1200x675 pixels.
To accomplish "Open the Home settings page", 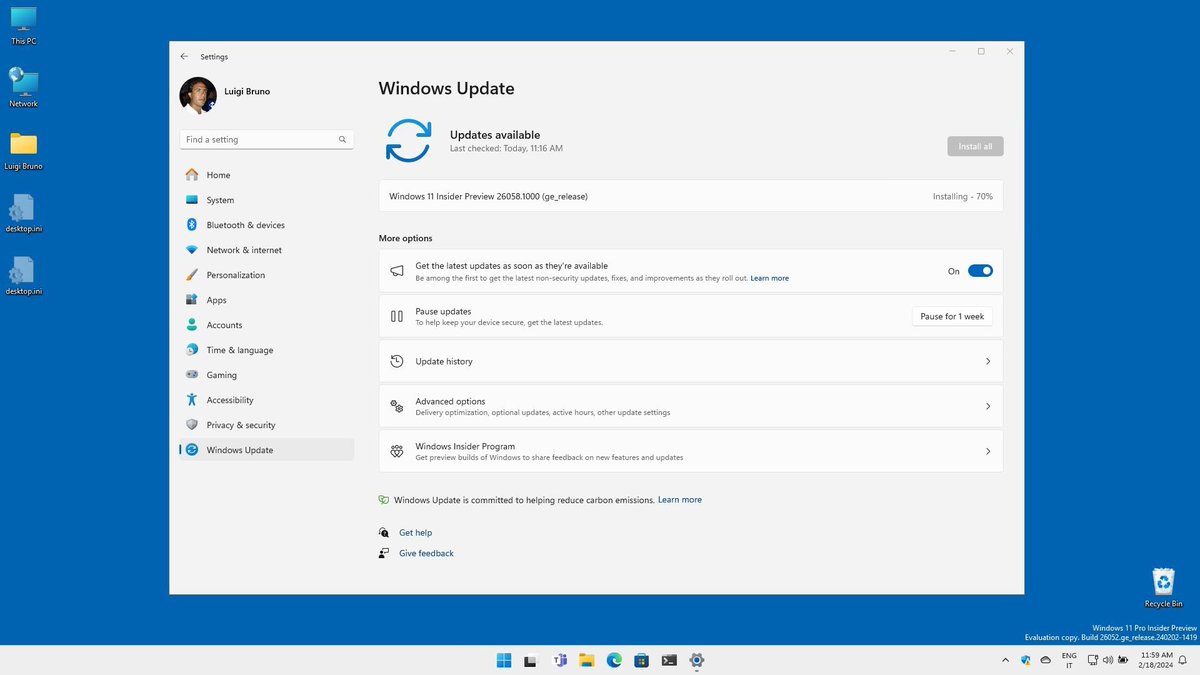I will click(x=266, y=175).
